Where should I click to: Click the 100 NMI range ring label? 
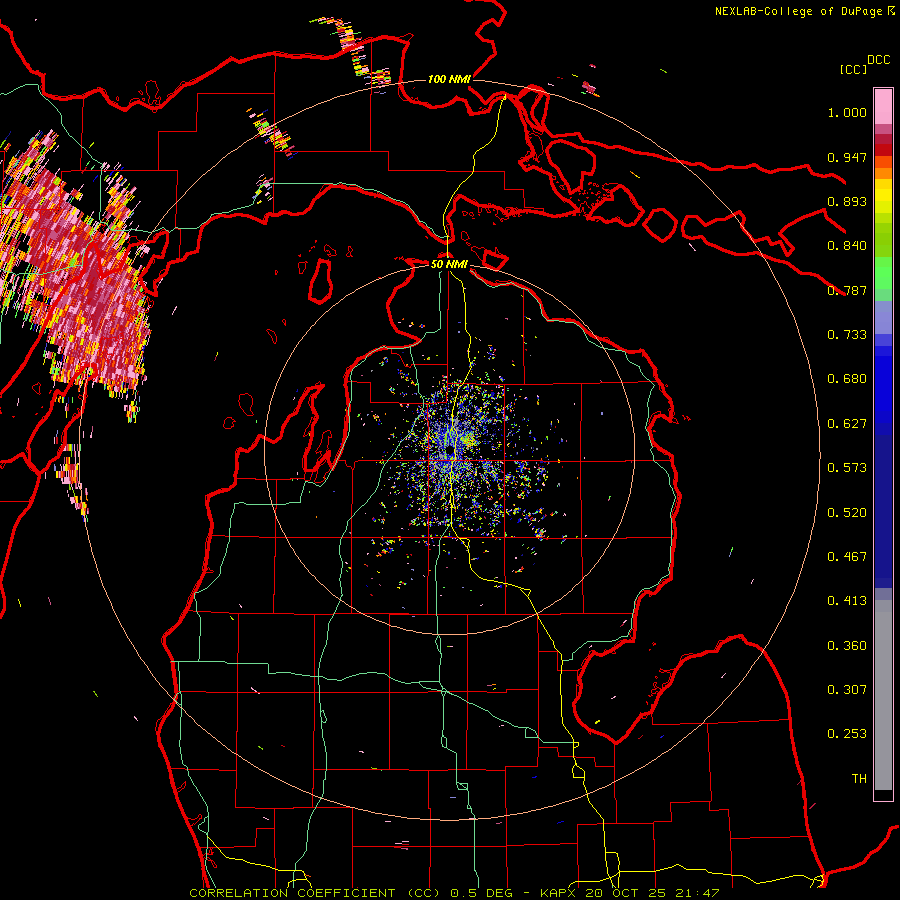449,79
